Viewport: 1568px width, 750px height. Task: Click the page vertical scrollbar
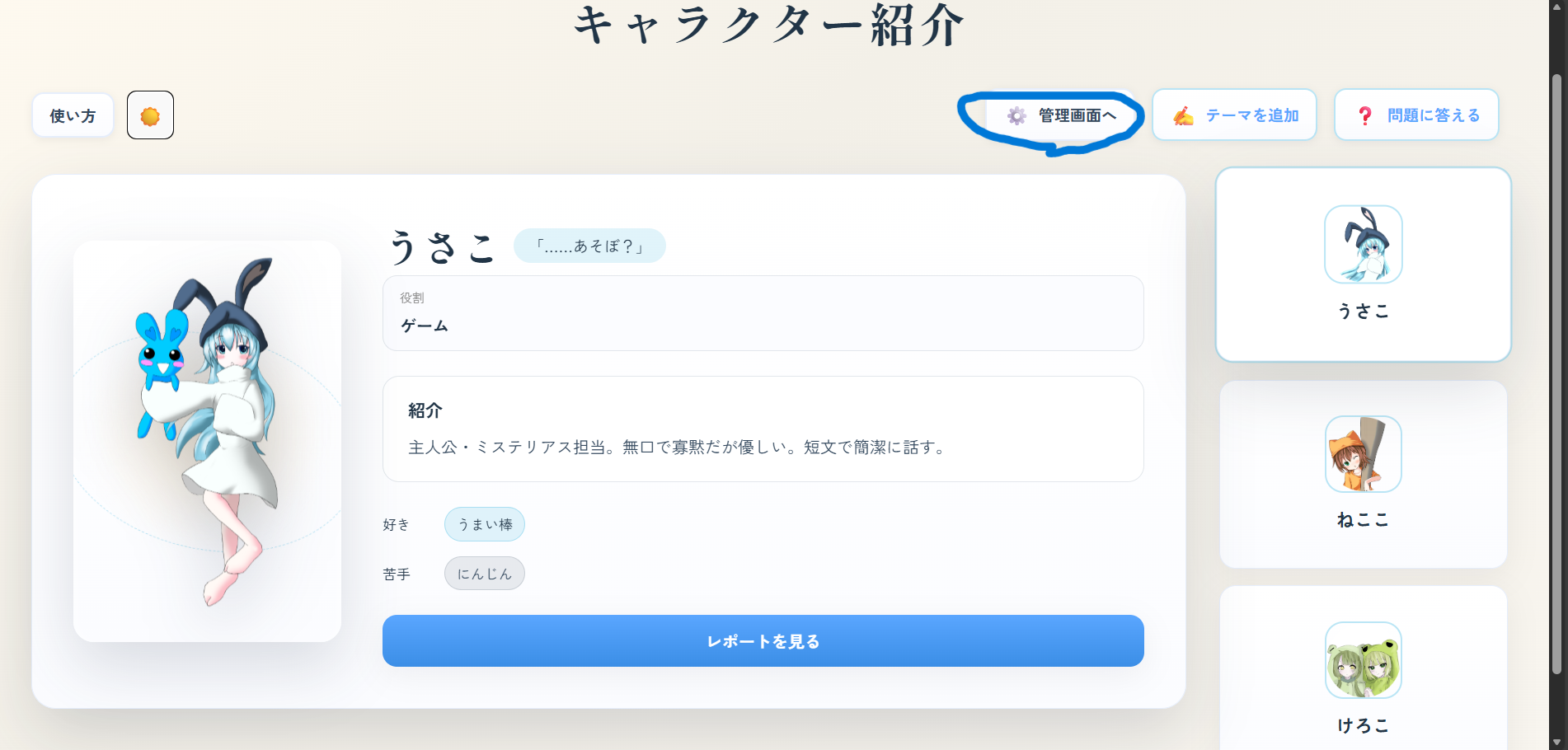coord(1556,371)
